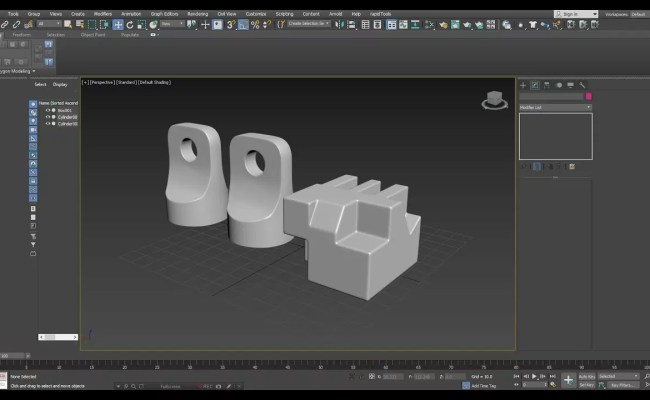Viewport: 650px width, 400px height.
Task: Select the Move transform tool
Action: (x=118, y=25)
